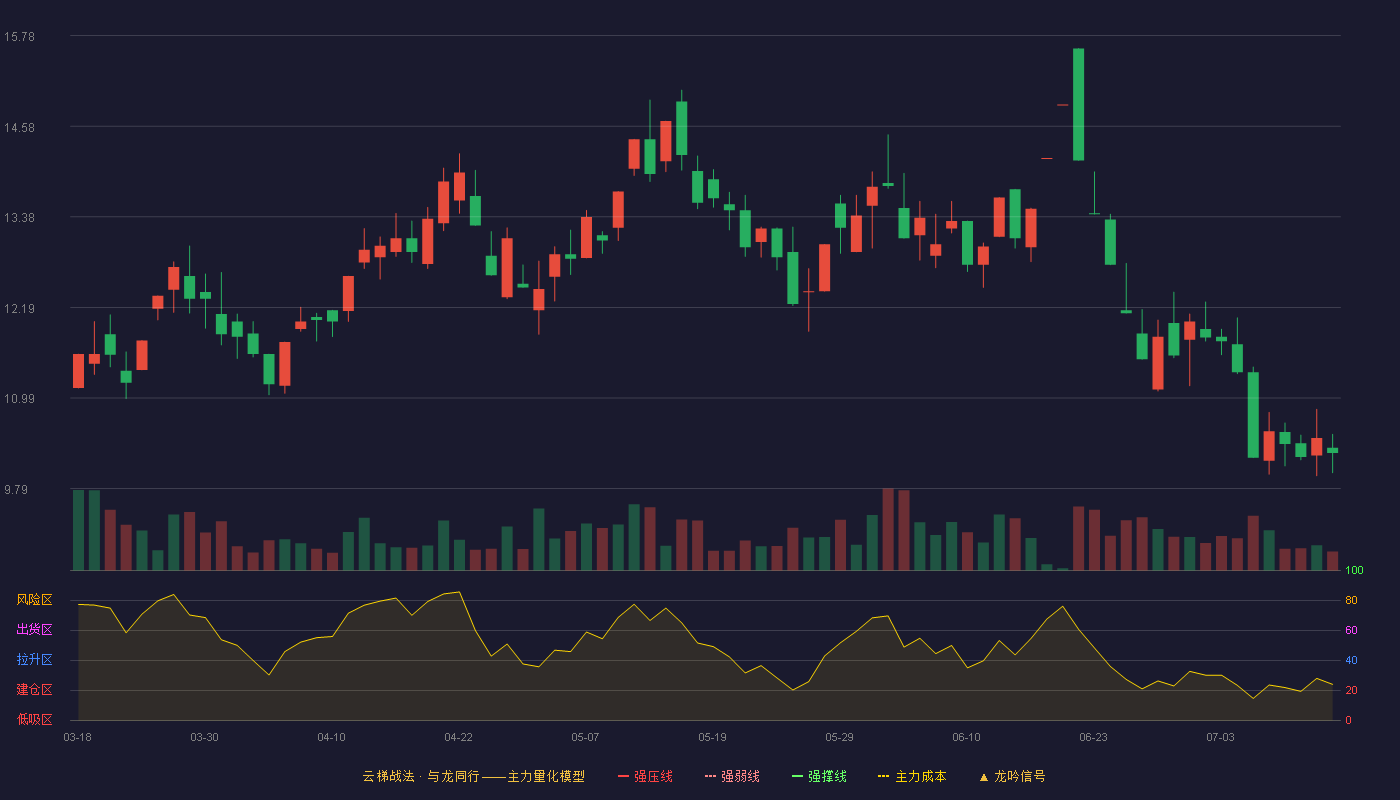Click the 低吸区 zone label
1400x800 pixels.
tap(34, 719)
